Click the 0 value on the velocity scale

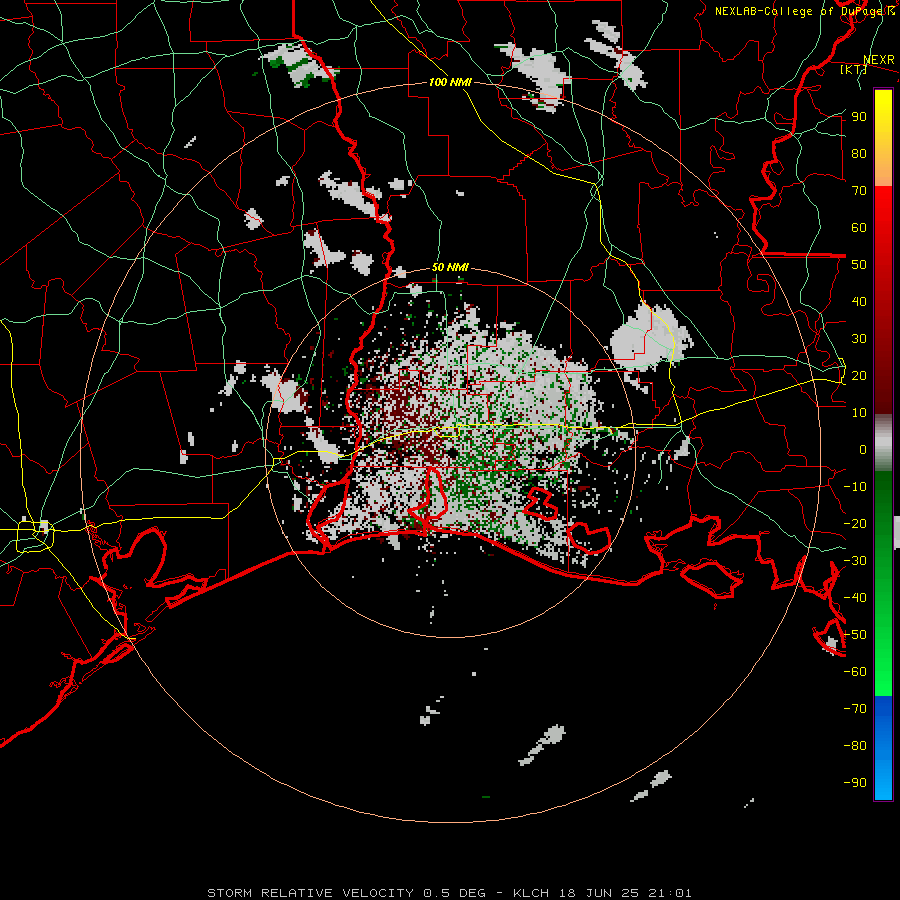[863, 450]
